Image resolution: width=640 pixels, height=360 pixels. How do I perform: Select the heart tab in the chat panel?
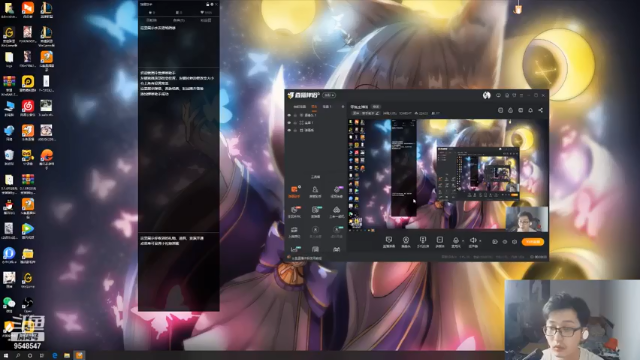pos(206,12)
